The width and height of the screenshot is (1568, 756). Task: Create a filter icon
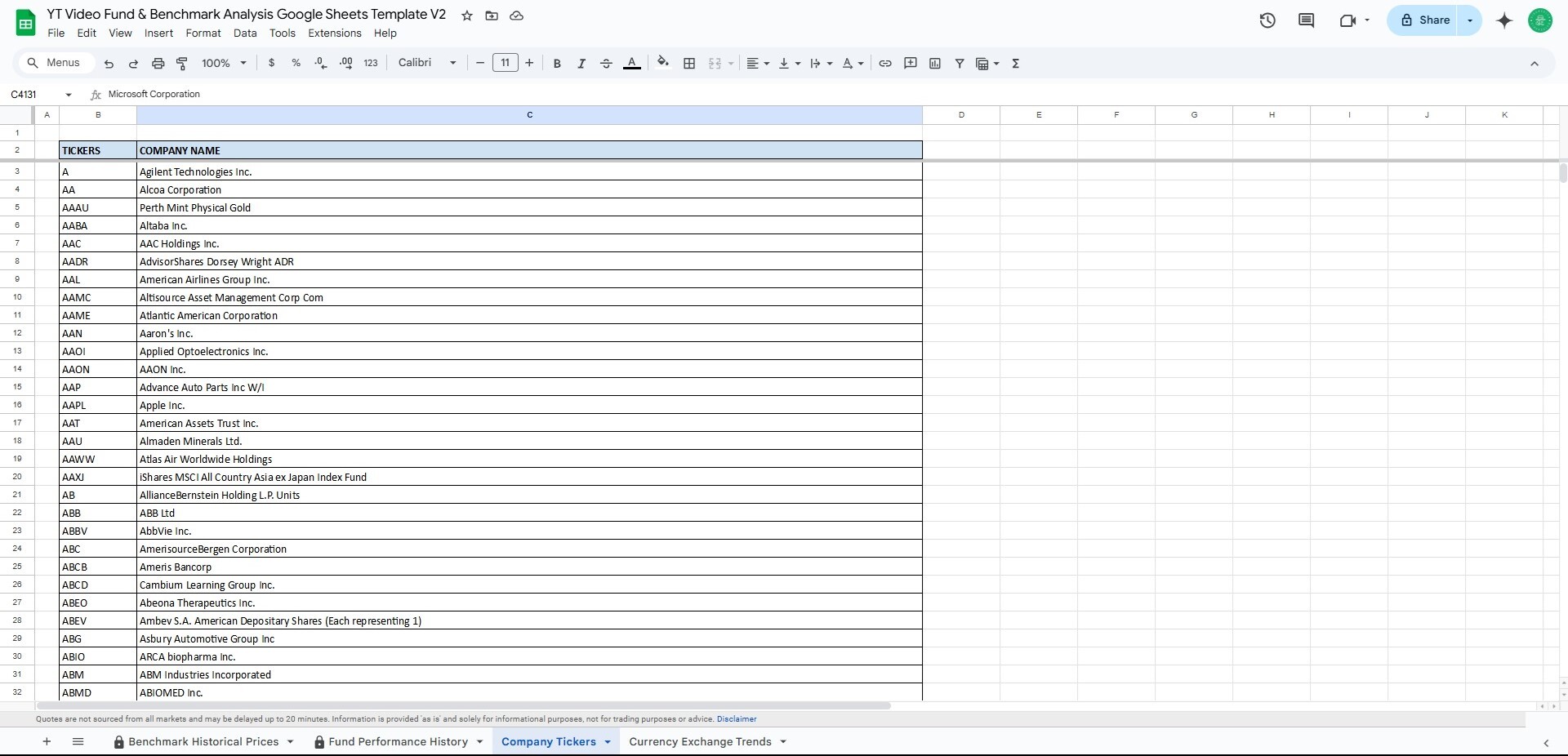960,64
